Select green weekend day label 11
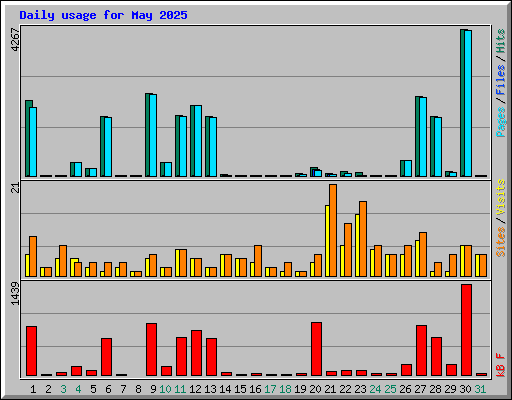Image resolution: width=512 pixels, height=400 pixels. [180, 389]
